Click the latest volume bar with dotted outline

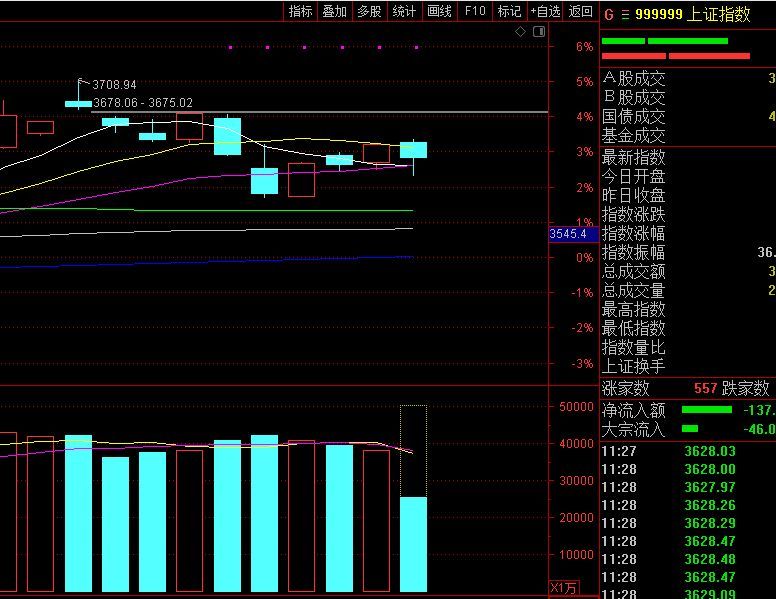(413, 543)
